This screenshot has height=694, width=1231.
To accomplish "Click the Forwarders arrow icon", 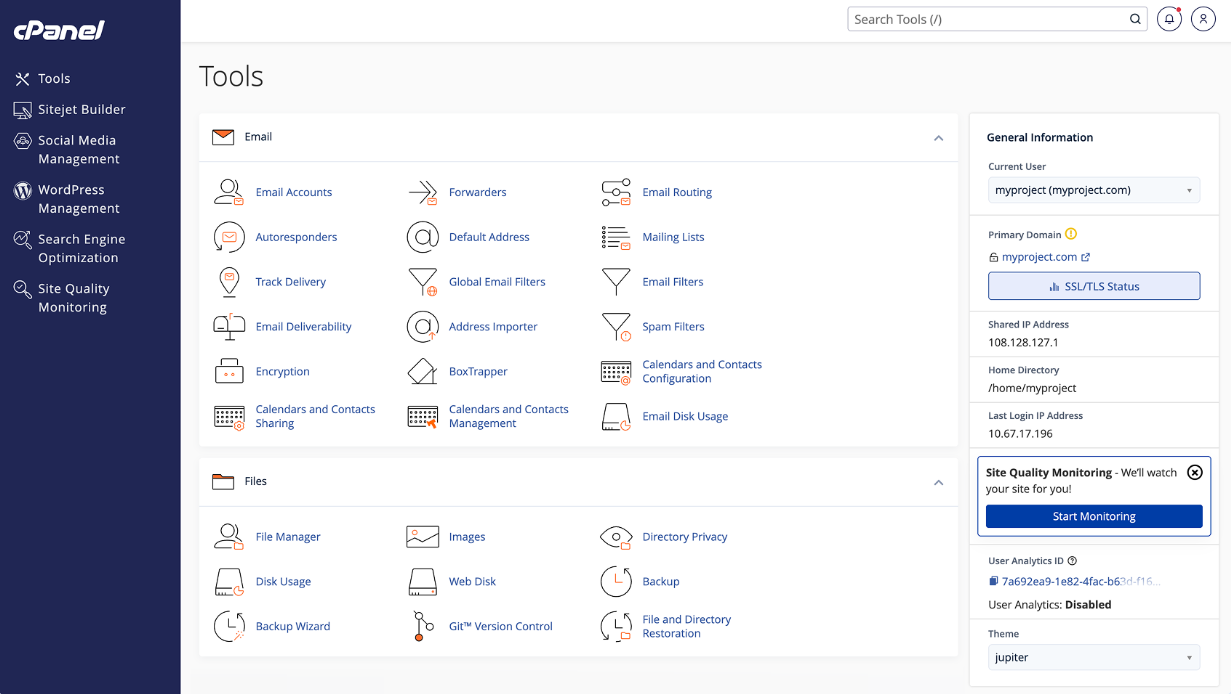I will click(x=423, y=192).
